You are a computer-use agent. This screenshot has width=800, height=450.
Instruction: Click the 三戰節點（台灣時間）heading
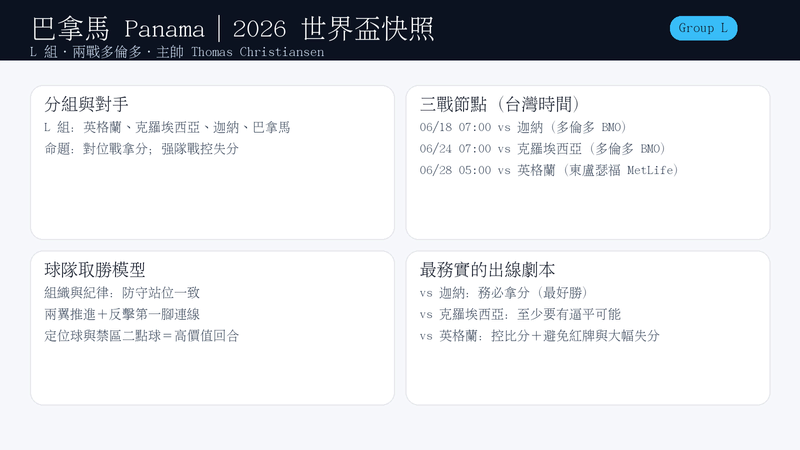click(501, 104)
